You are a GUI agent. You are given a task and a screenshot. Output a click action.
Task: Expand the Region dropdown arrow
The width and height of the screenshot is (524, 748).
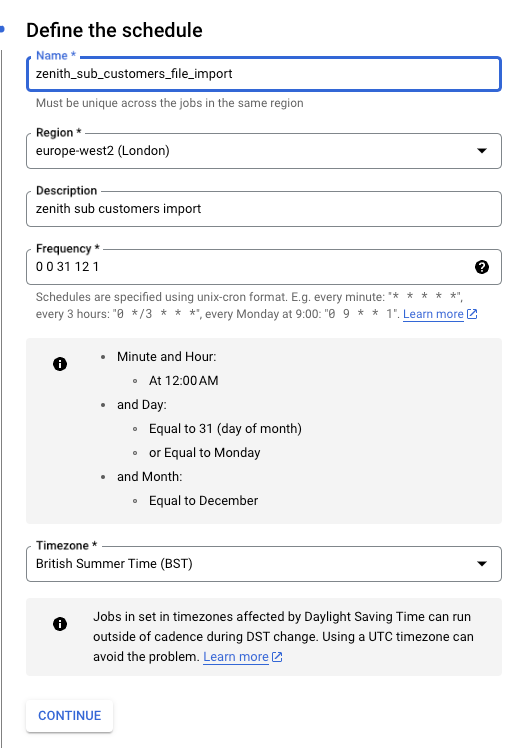(482, 151)
